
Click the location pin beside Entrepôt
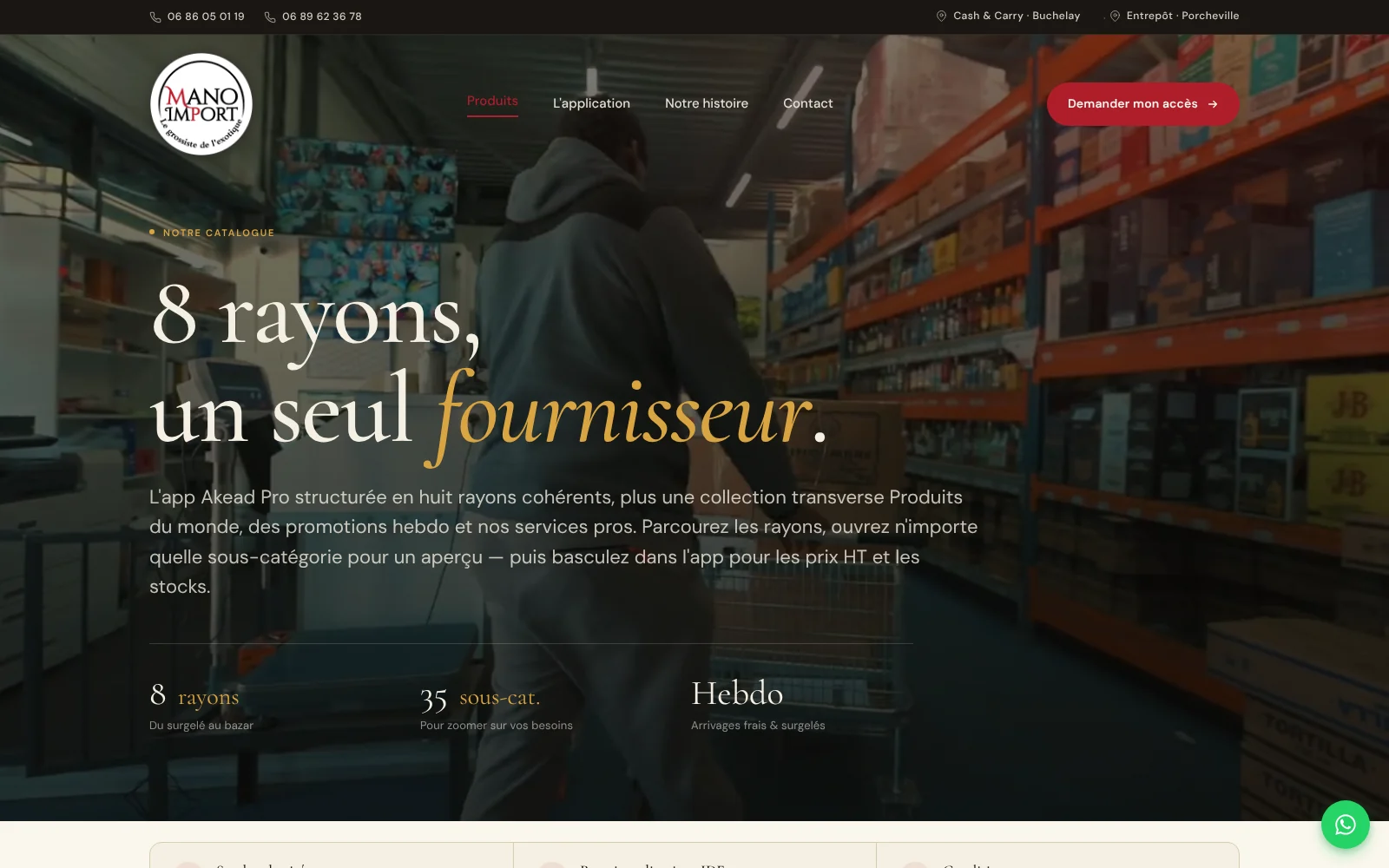click(x=1115, y=16)
